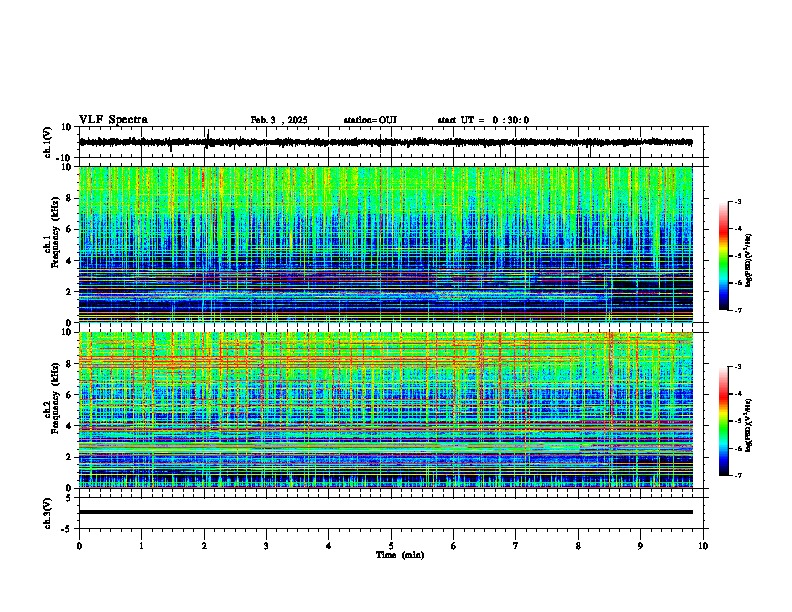
Task: Select the "start UT = 0:30:0" text
Action: point(483,120)
